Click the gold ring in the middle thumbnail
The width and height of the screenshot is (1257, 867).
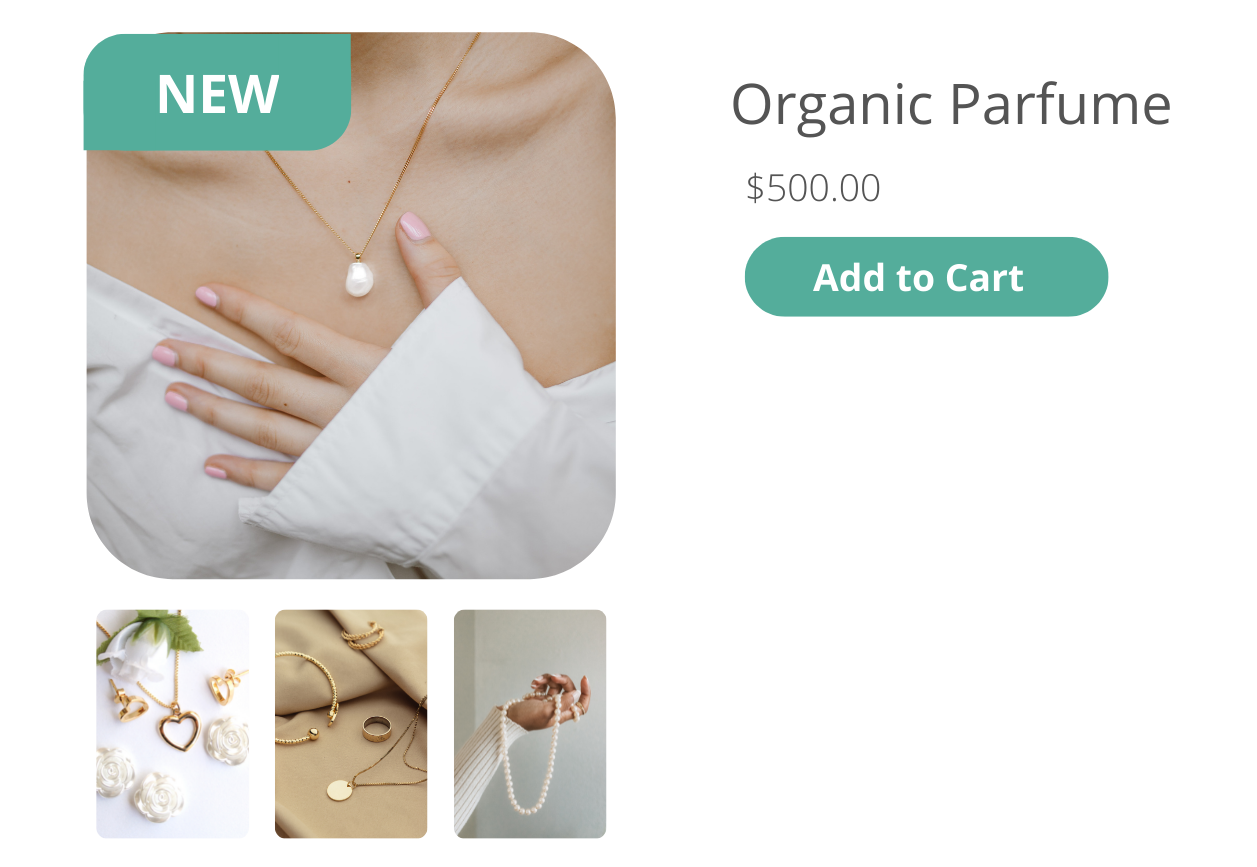(377, 728)
